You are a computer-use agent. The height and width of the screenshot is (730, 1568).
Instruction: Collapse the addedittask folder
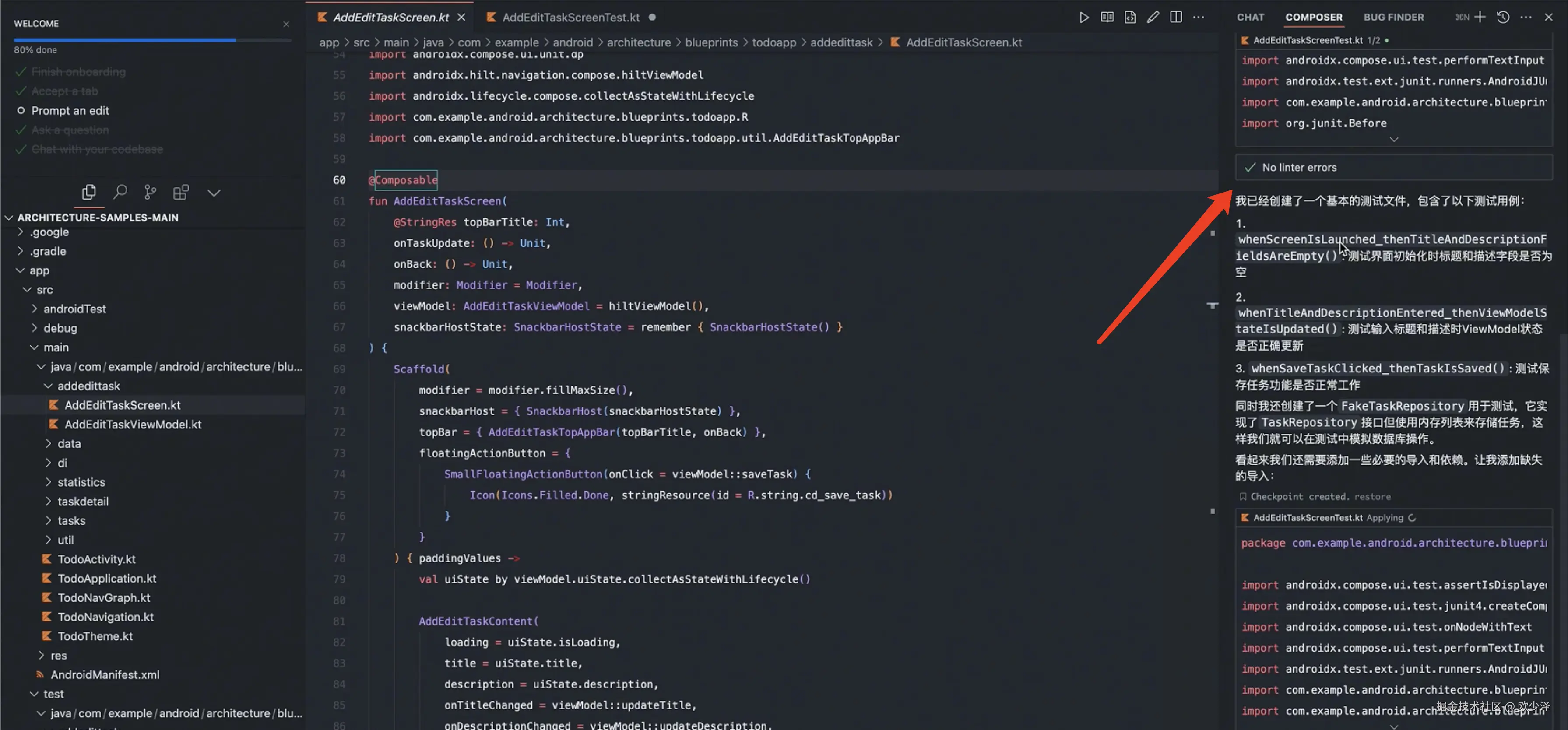coord(88,386)
